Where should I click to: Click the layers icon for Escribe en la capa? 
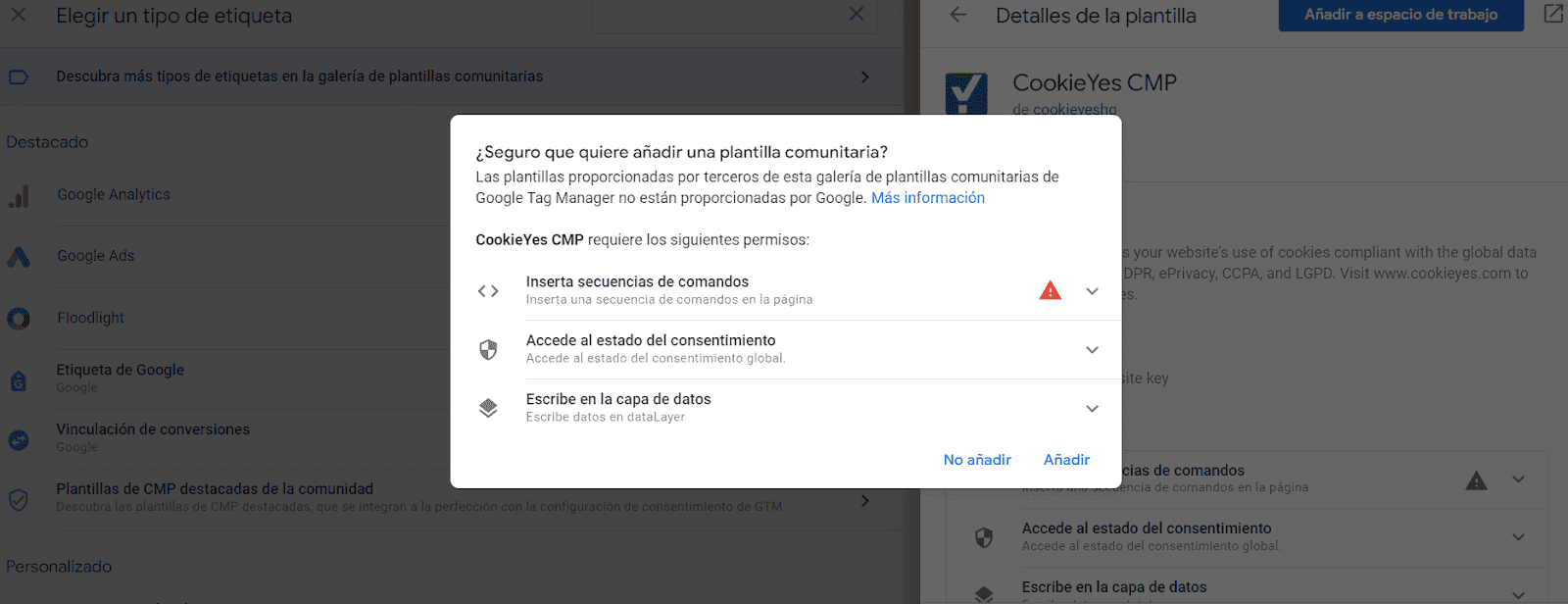pos(488,409)
